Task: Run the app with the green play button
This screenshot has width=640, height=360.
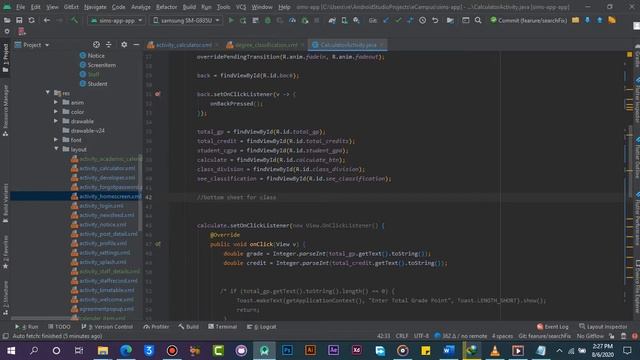Action: pyautogui.click(x=231, y=20)
